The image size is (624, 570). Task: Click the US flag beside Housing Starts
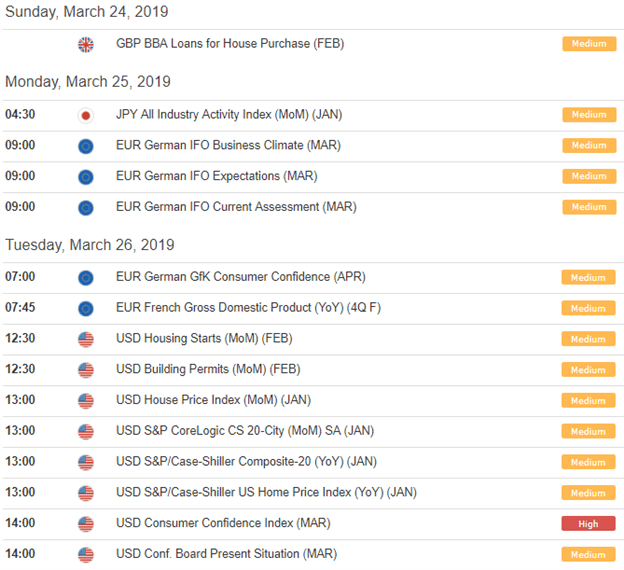tap(86, 339)
